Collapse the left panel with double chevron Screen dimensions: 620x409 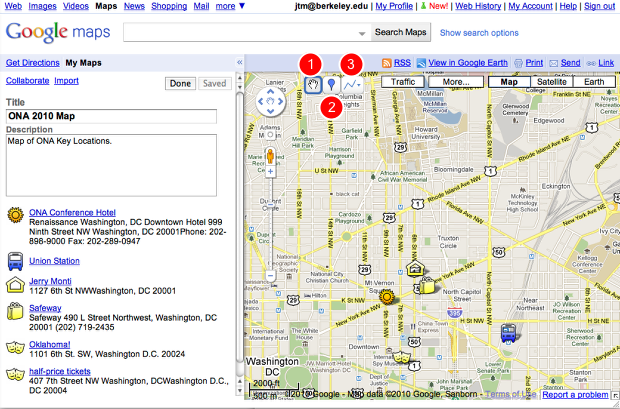(x=239, y=62)
